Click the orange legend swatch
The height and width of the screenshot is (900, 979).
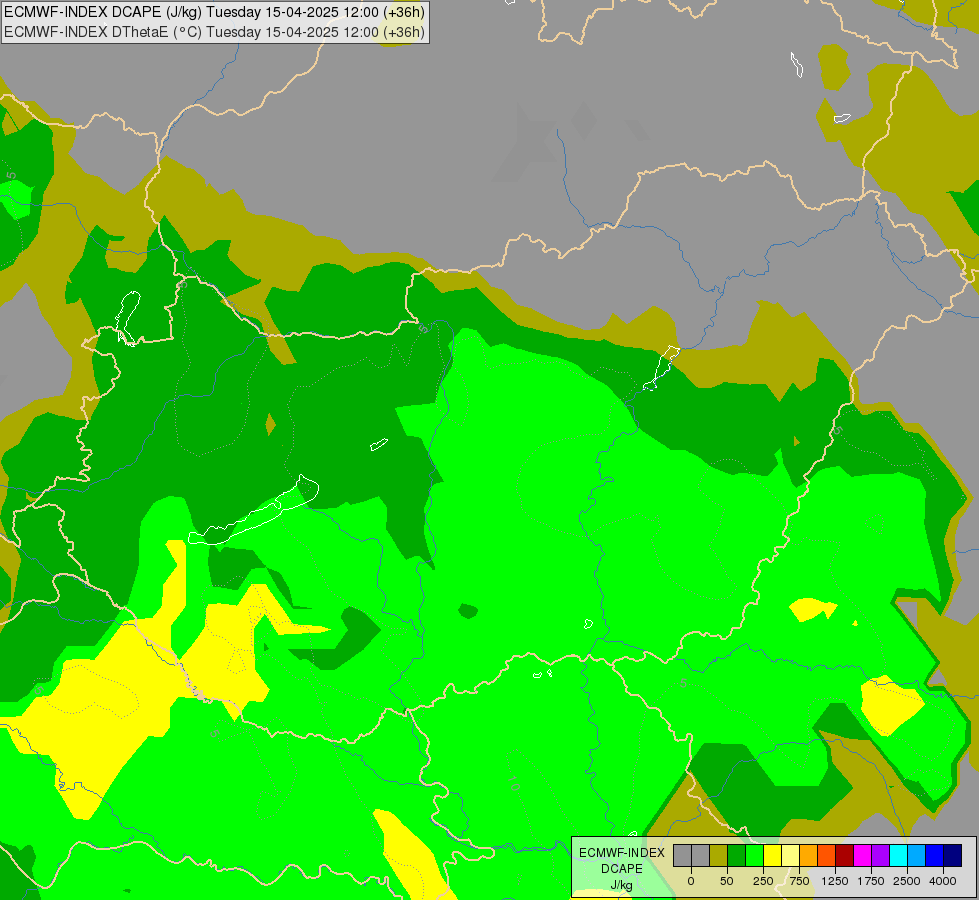pyautogui.click(x=809, y=855)
